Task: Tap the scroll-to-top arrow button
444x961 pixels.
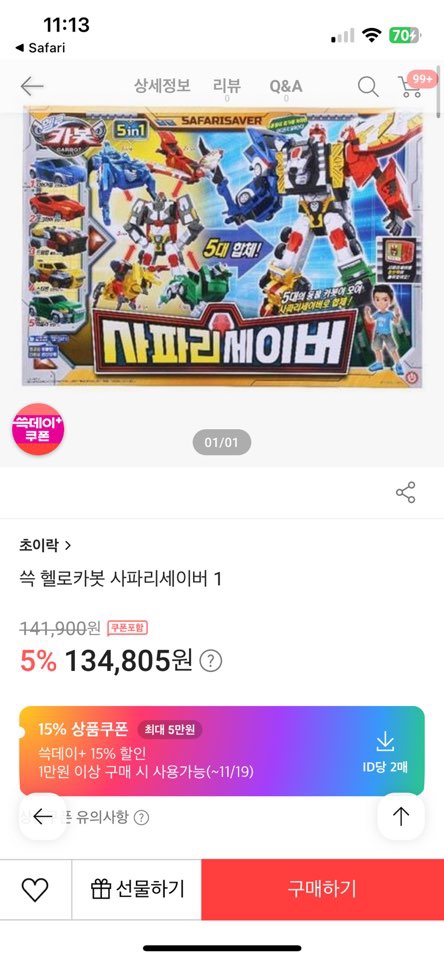Action: pyautogui.click(x=401, y=816)
